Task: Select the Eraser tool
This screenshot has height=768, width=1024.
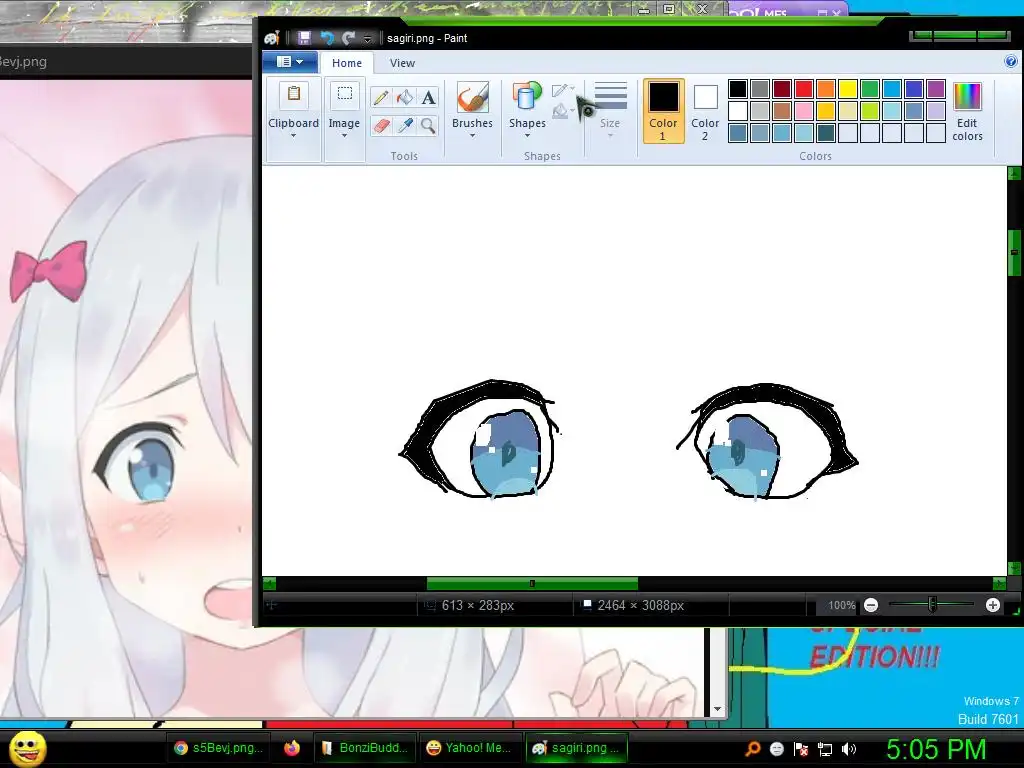Action: [381, 125]
